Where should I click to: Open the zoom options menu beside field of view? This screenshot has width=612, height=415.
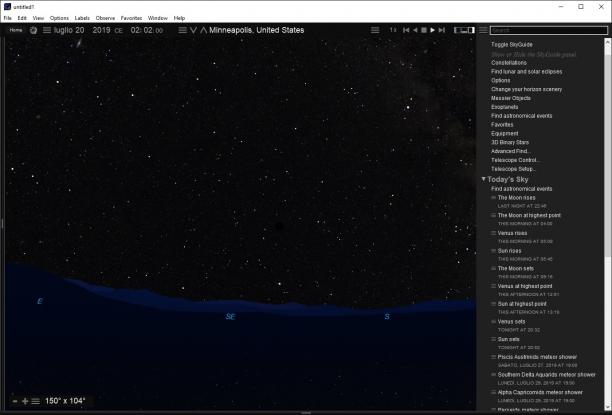(x=36, y=401)
